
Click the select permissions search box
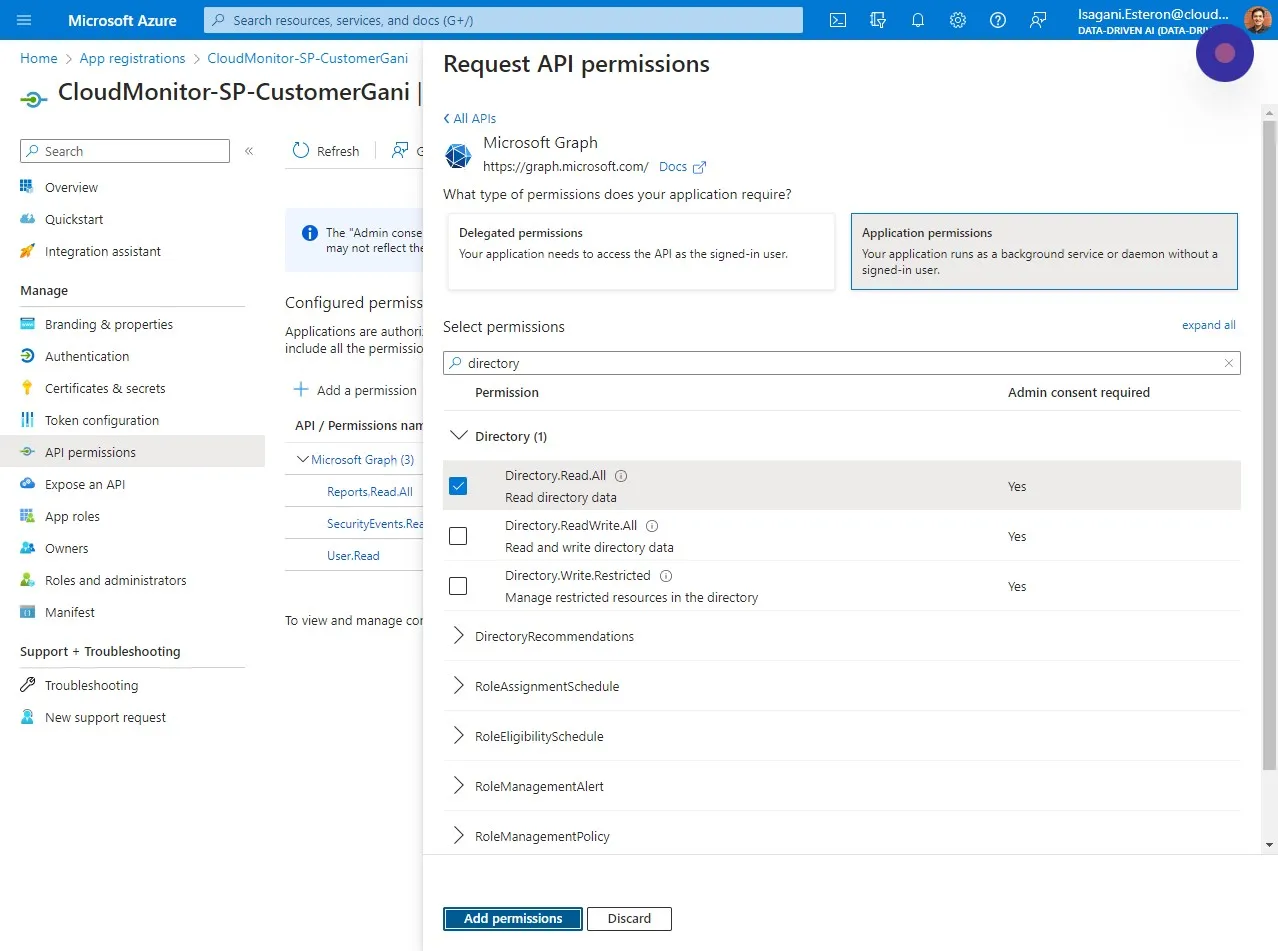point(842,363)
